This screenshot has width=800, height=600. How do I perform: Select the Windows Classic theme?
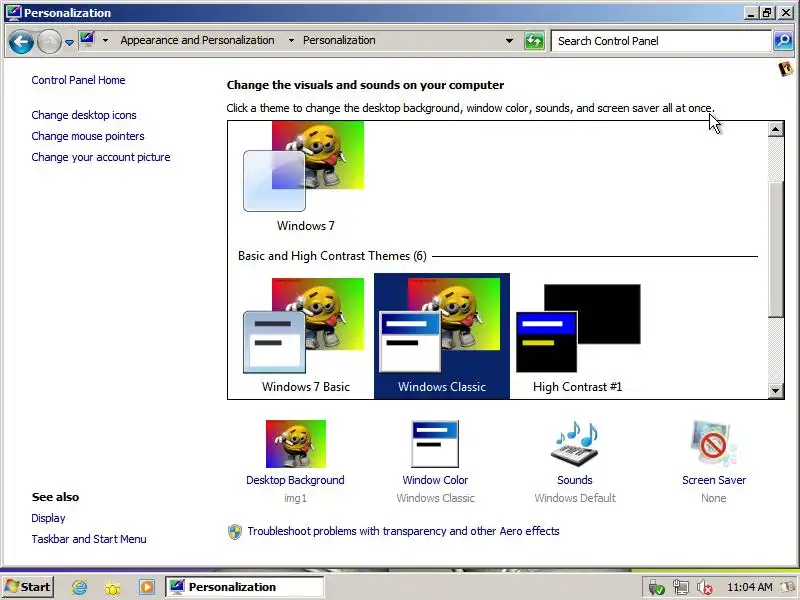click(442, 335)
